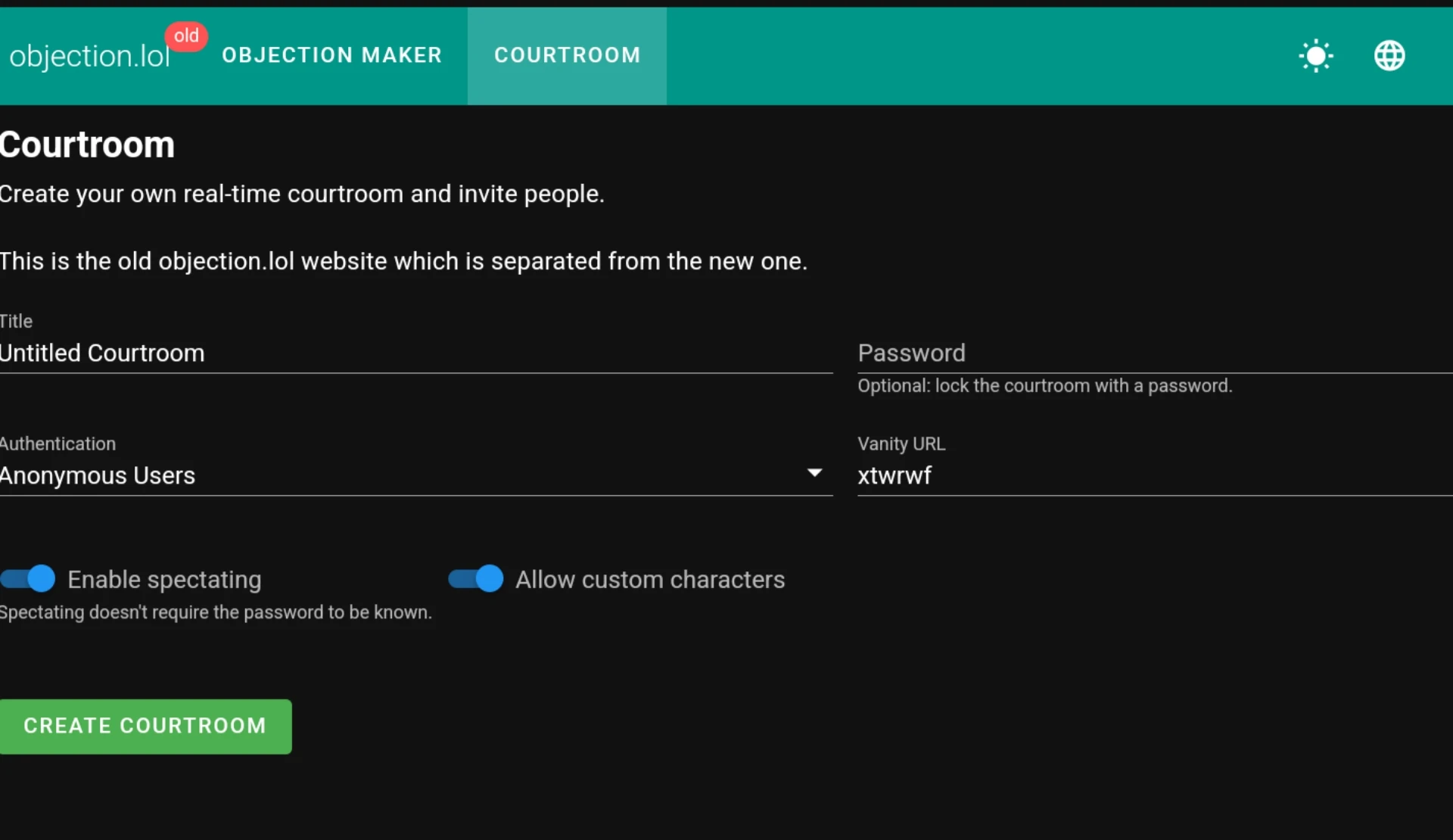Click the 'Allow custom characters' label

pos(650,580)
